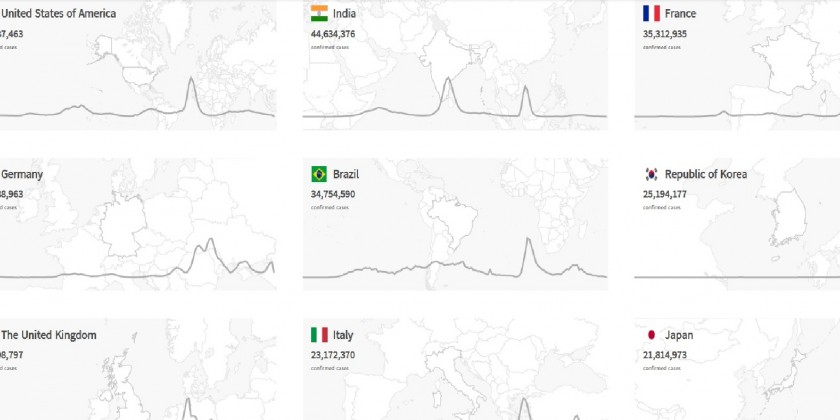This screenshot has height=420, width=840.
Task: Click the Republic of Korea flag icon
Action: (x=650, y=174)
